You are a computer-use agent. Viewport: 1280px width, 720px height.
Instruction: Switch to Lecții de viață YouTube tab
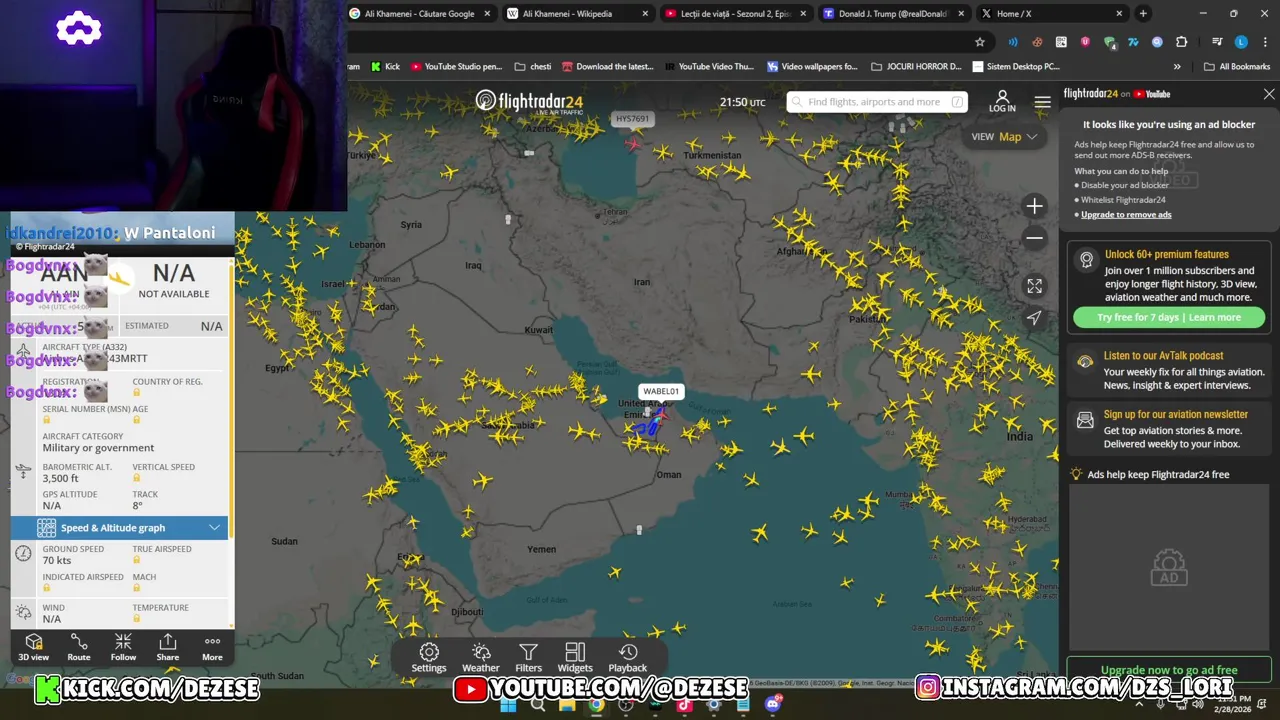point(735,14)
